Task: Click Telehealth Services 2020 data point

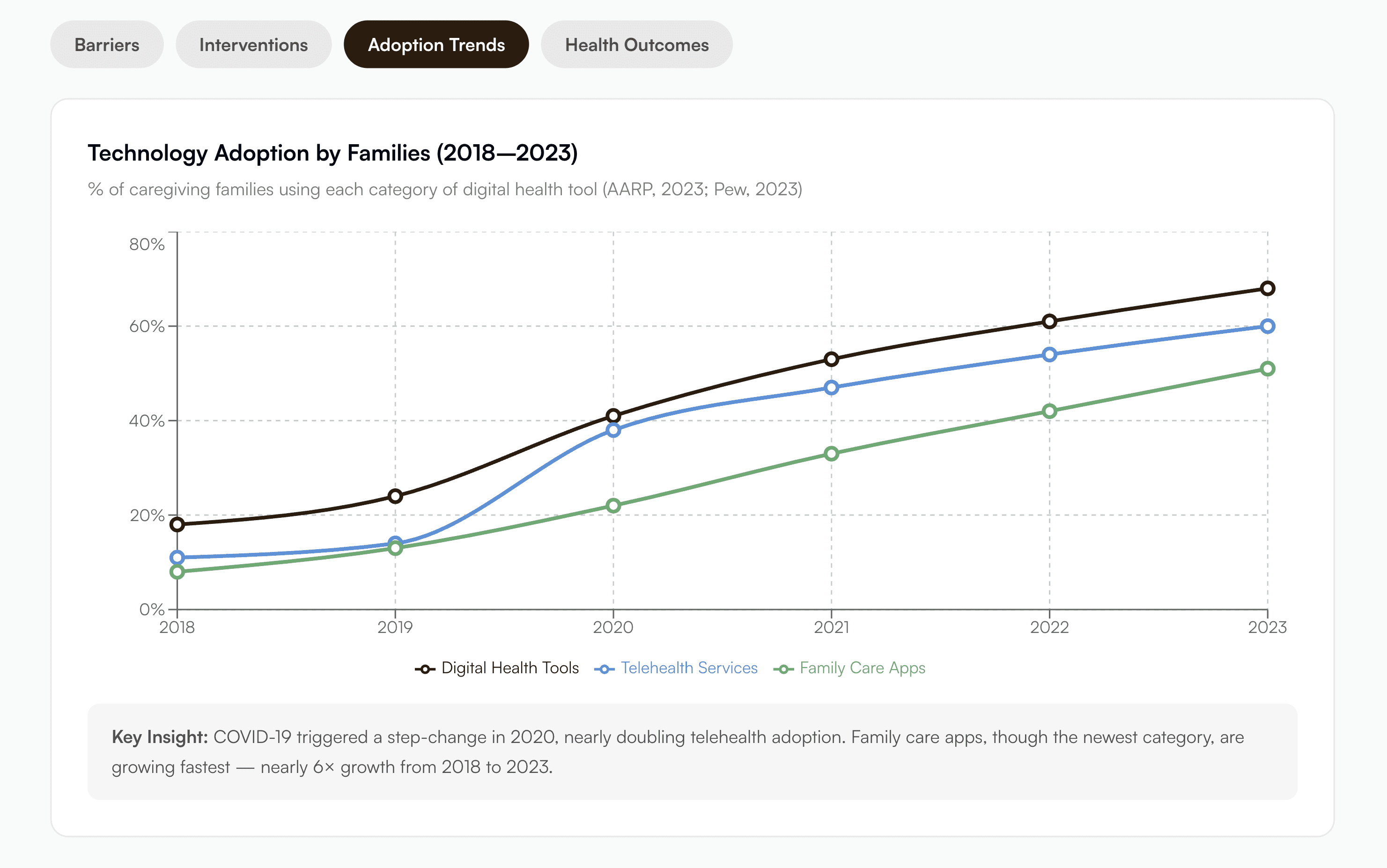Action: coord(613,430)
